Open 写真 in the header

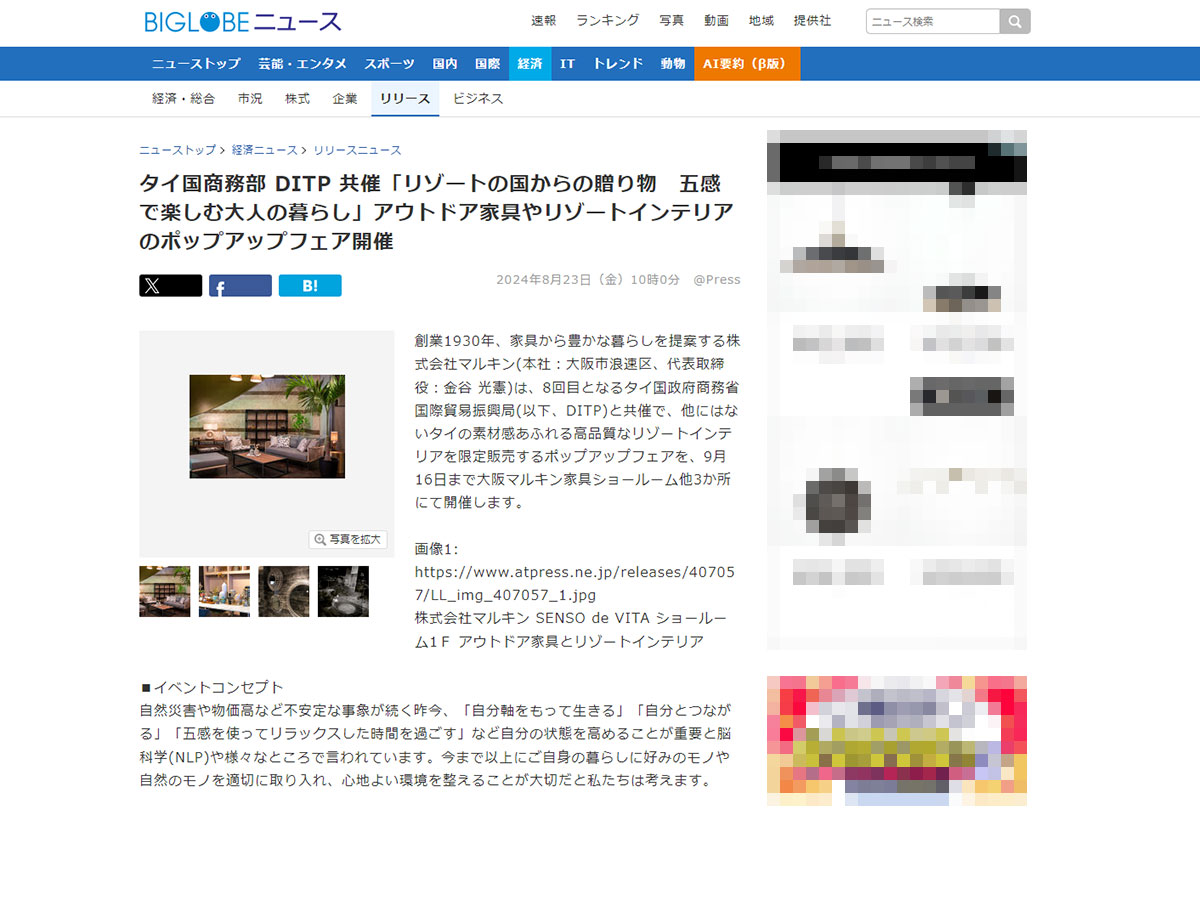[671, 21]
